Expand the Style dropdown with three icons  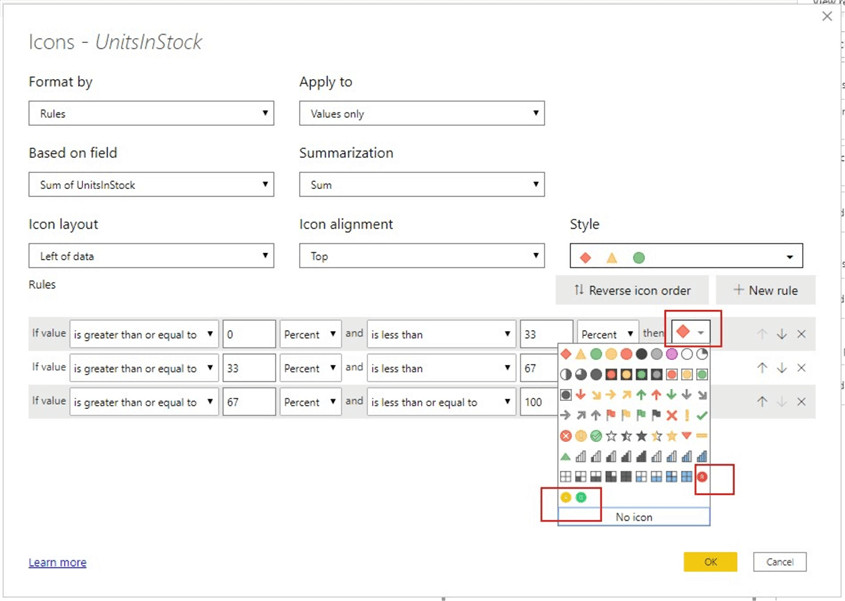pyautogui.click(x=687, y=255)
